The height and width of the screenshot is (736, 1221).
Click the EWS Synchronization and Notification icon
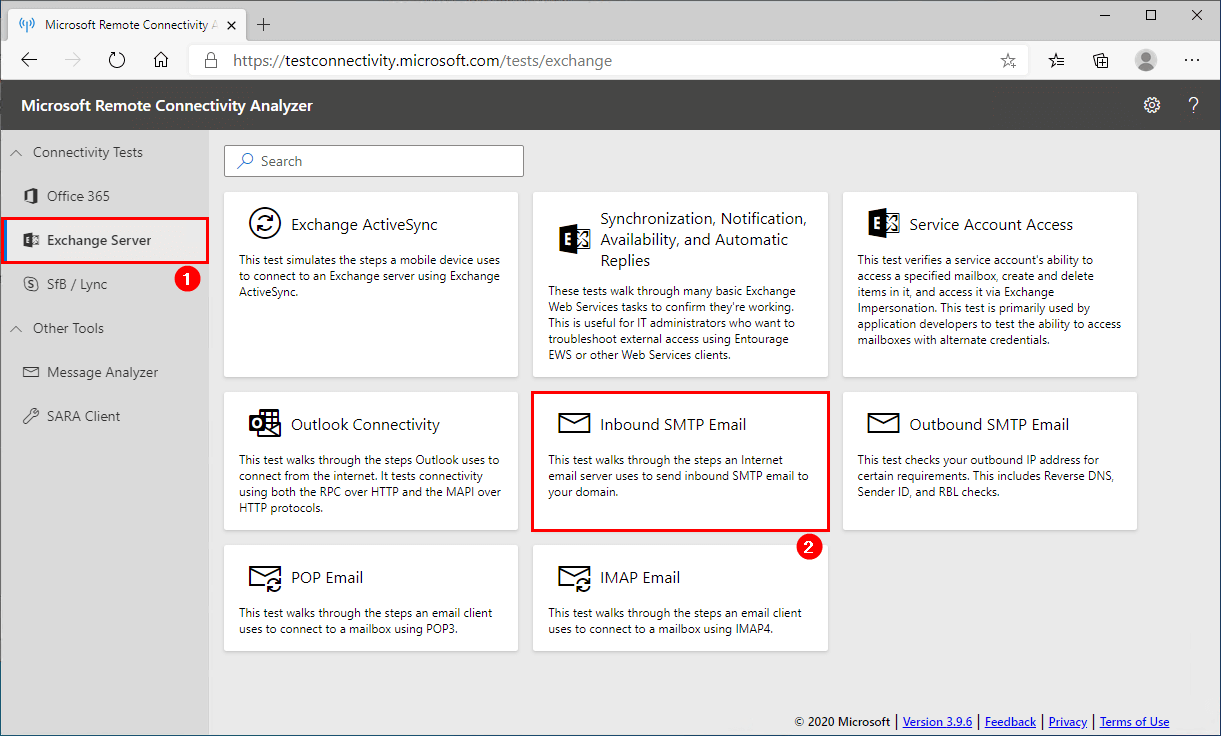tap(573, 238)
